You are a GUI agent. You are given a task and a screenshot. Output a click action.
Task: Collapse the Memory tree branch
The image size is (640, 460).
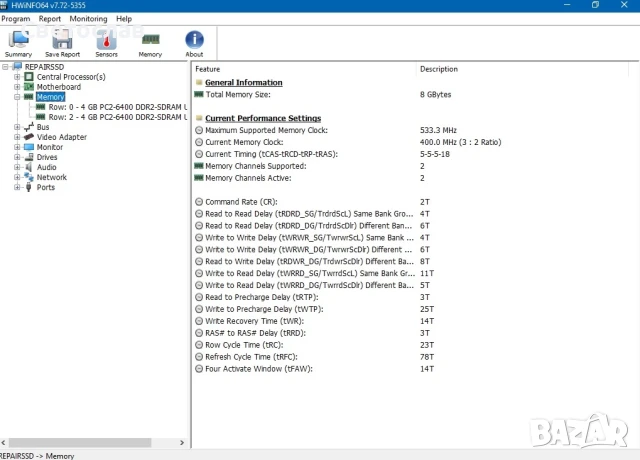tap(17, 97)
